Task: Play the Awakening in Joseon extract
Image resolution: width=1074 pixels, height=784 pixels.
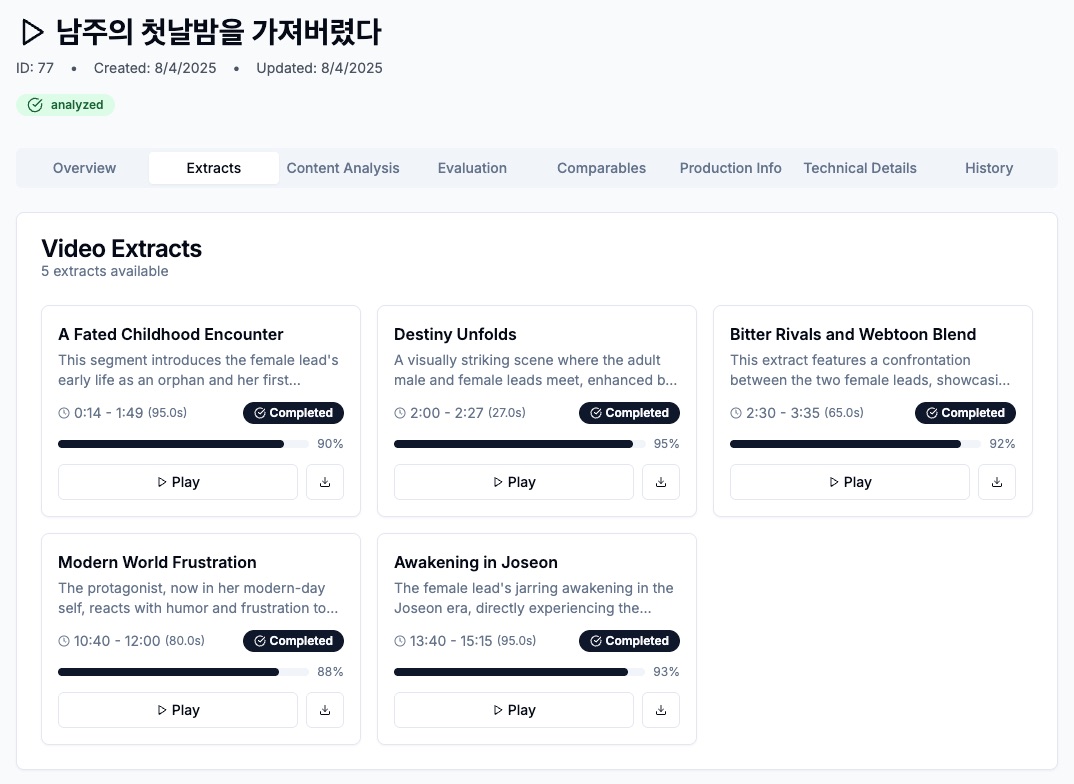Action: [514, 710]
